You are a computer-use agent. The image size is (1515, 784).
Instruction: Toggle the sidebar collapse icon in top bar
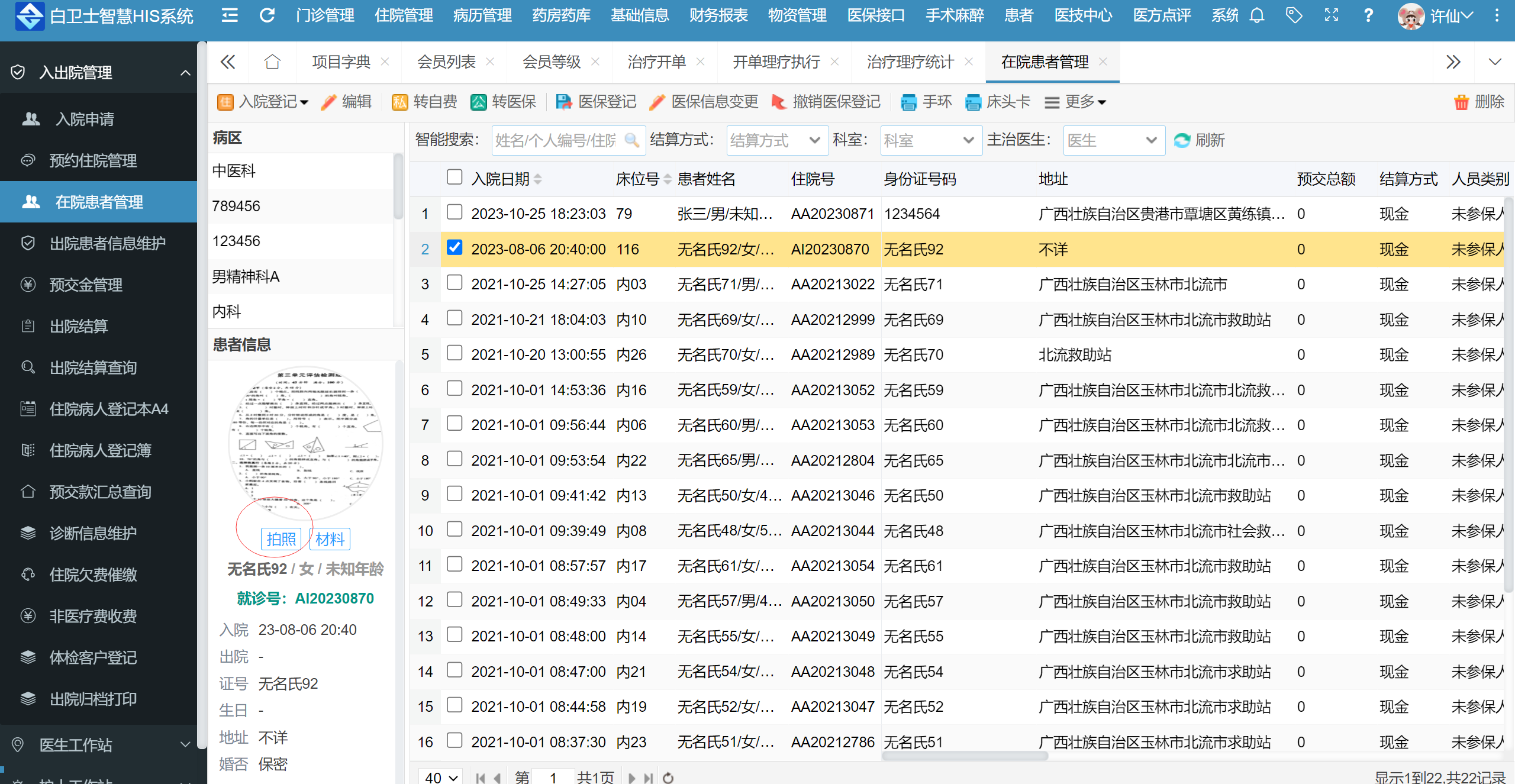point(230,15)
